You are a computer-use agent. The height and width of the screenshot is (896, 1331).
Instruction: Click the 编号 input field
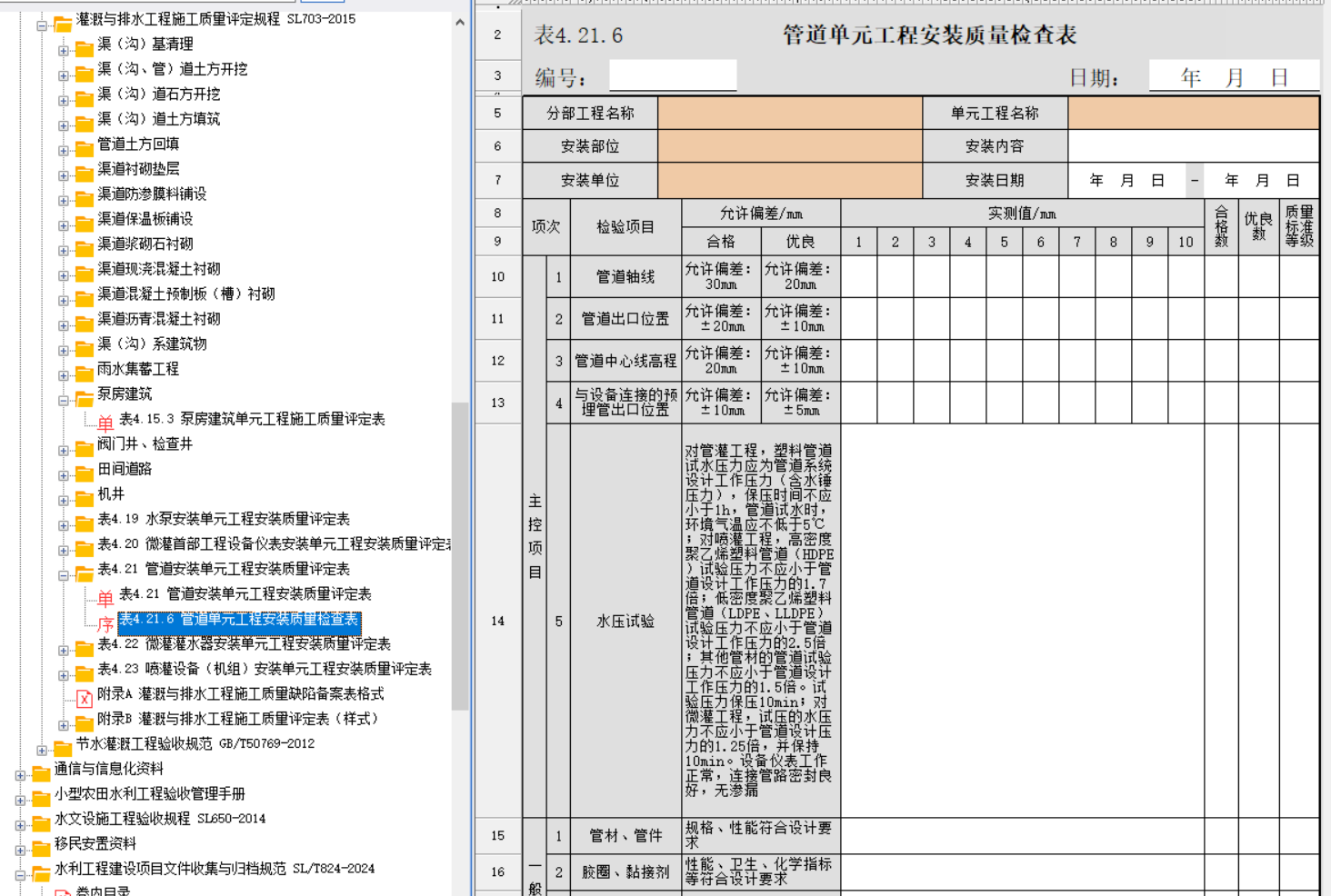672,76
